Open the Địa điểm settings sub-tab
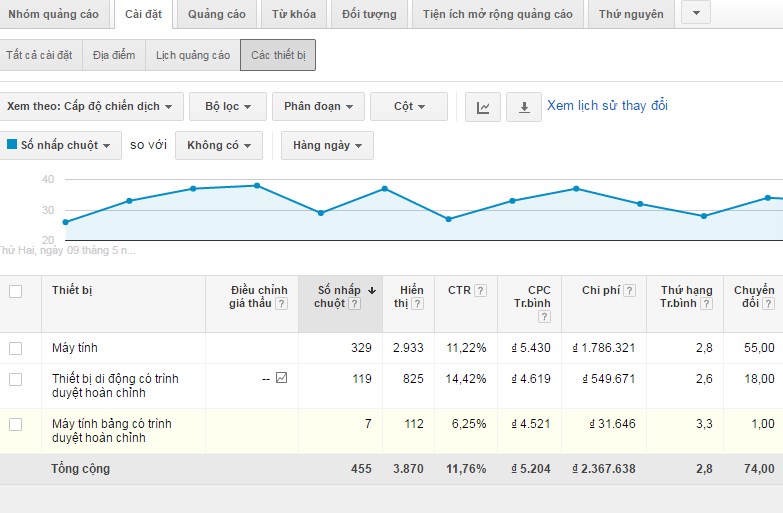The width and height of the screenshot is (783, 513). click(114, 55)
